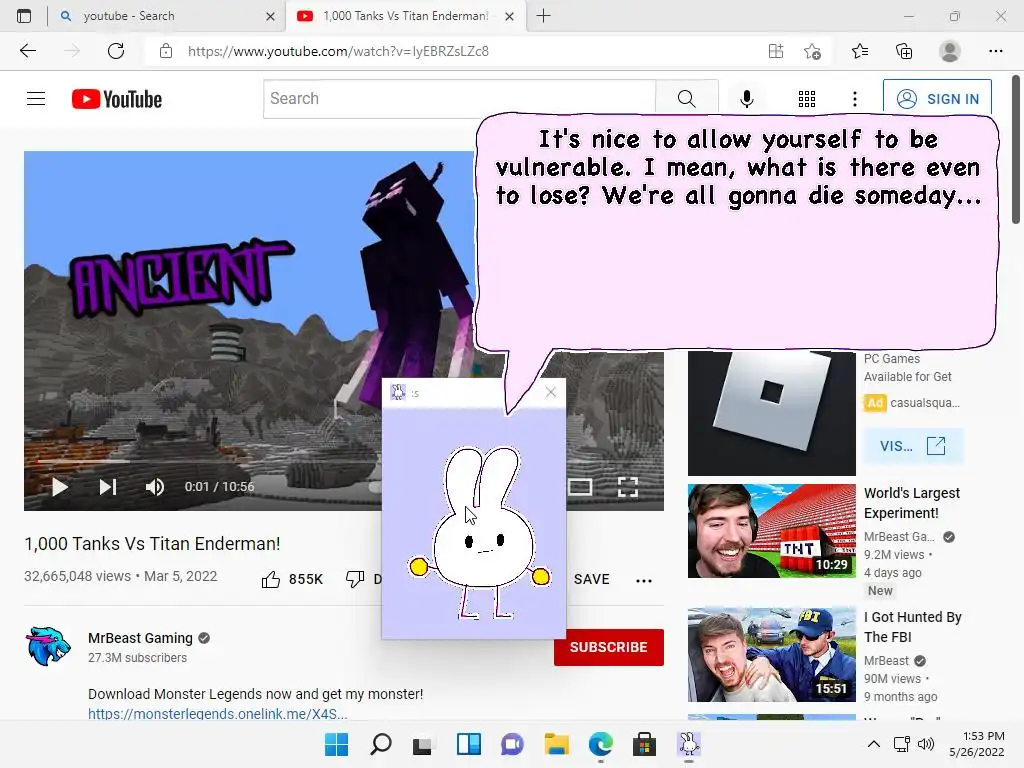The width and height of the screenshot is (1024, 768).
Task: Open the install app icon in the address bar
Action: [x=776, y=51]
